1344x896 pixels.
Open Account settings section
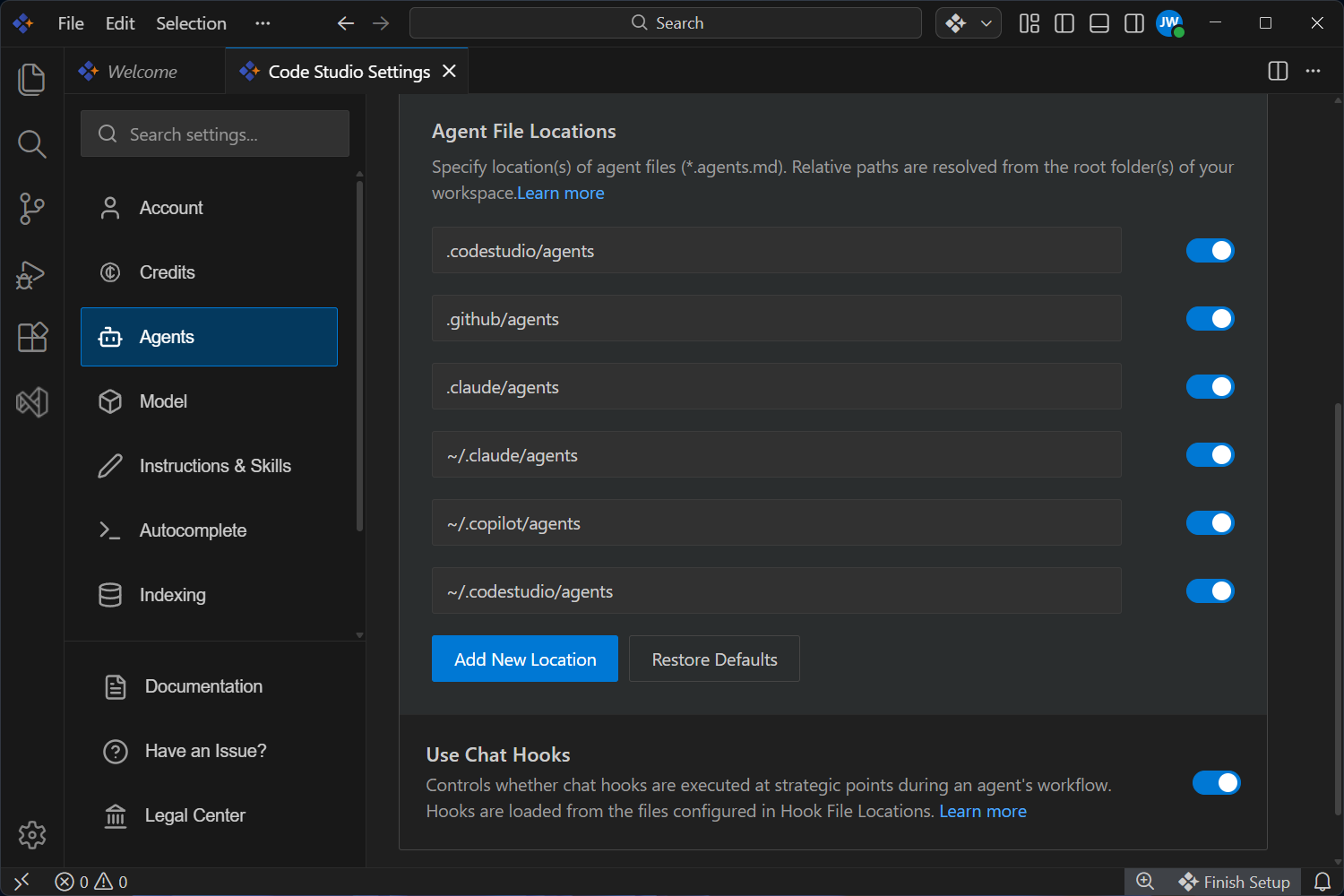coord(209,208)
